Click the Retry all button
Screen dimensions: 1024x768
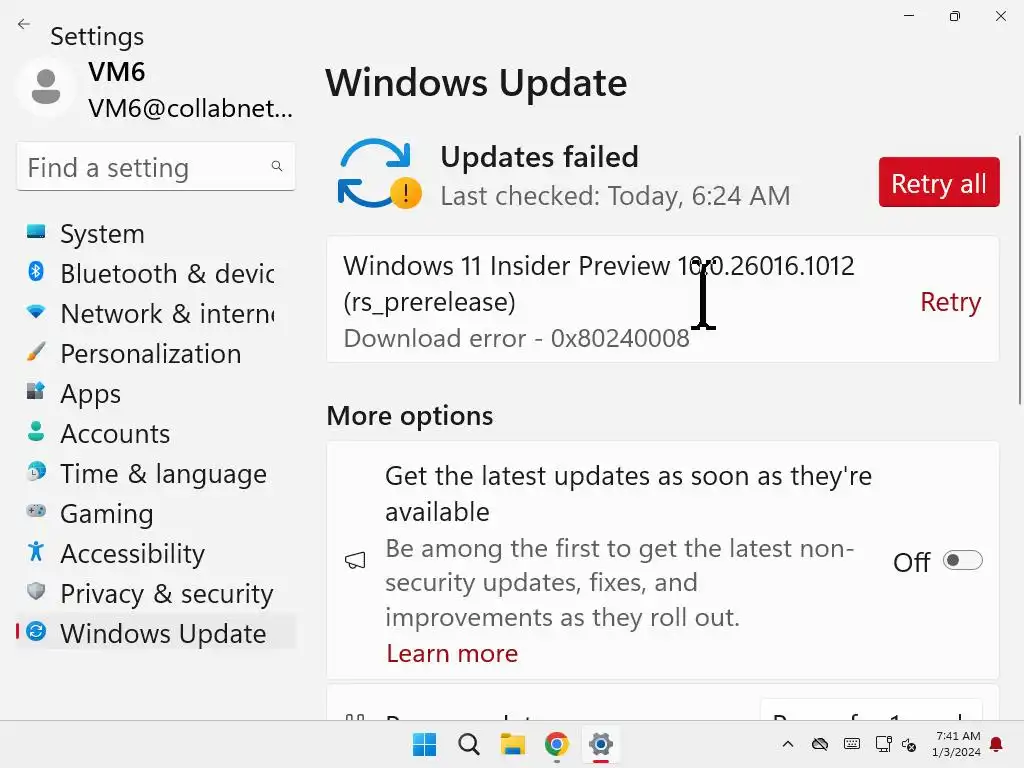pyautogui.click(x=938, y=182)
